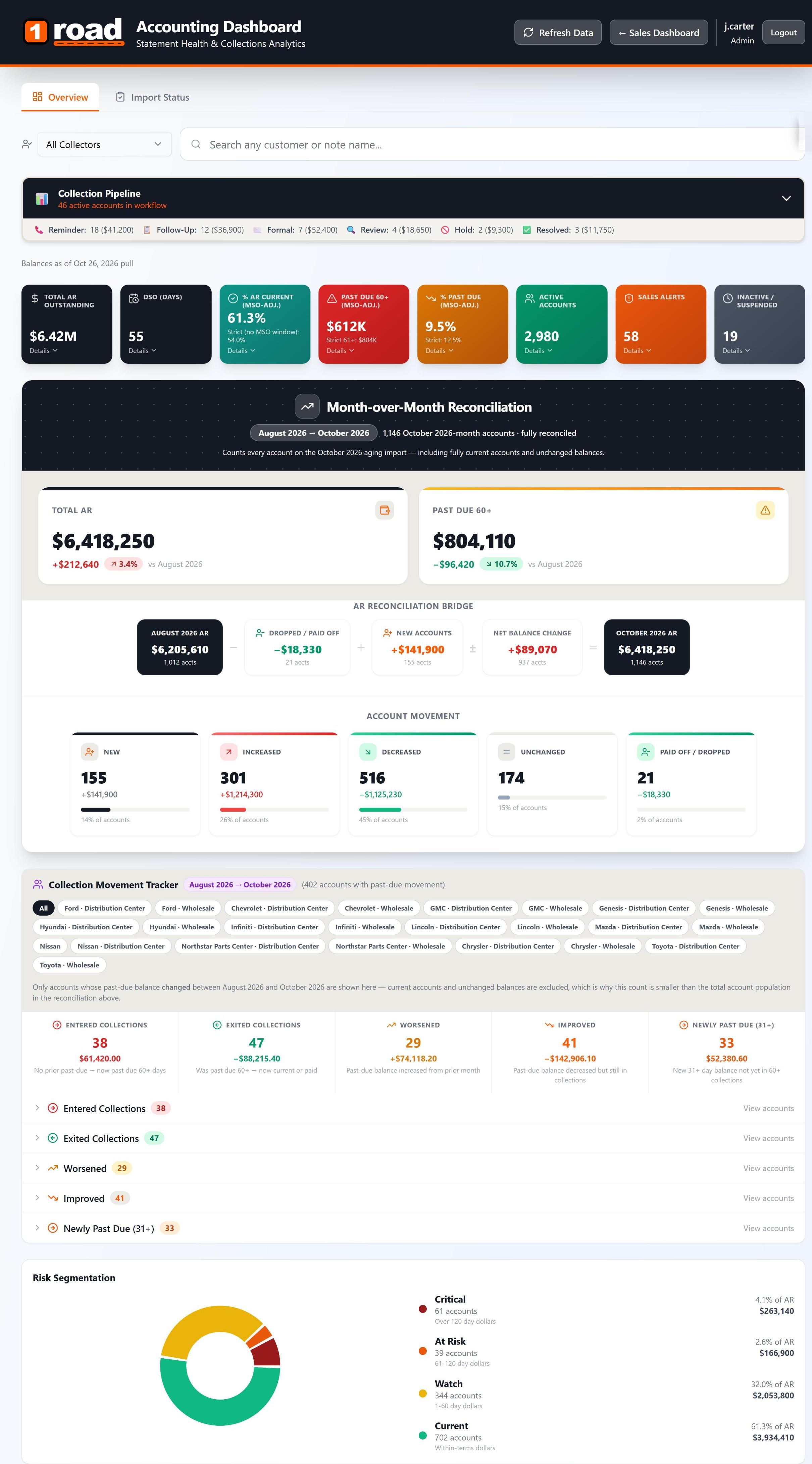Switch to the Overview tab

[60, 97]
